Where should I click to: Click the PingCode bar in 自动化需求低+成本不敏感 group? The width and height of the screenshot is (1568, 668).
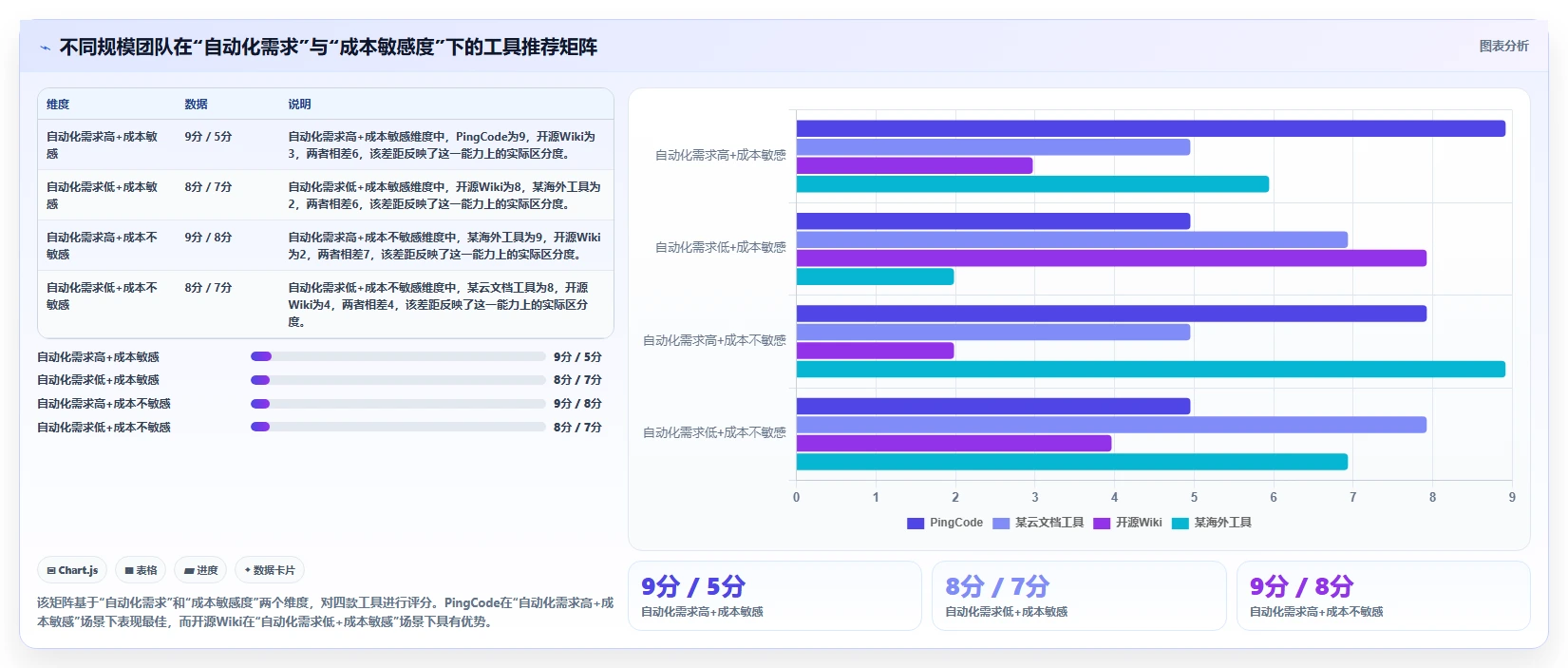coord(993,406)
